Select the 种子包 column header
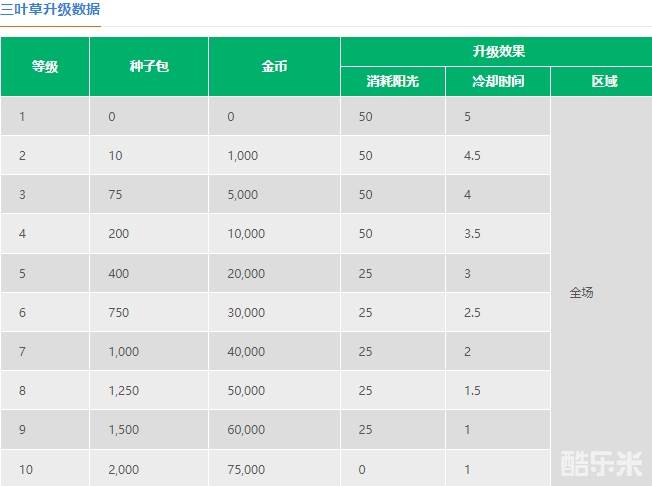 [x=149, y=67]
